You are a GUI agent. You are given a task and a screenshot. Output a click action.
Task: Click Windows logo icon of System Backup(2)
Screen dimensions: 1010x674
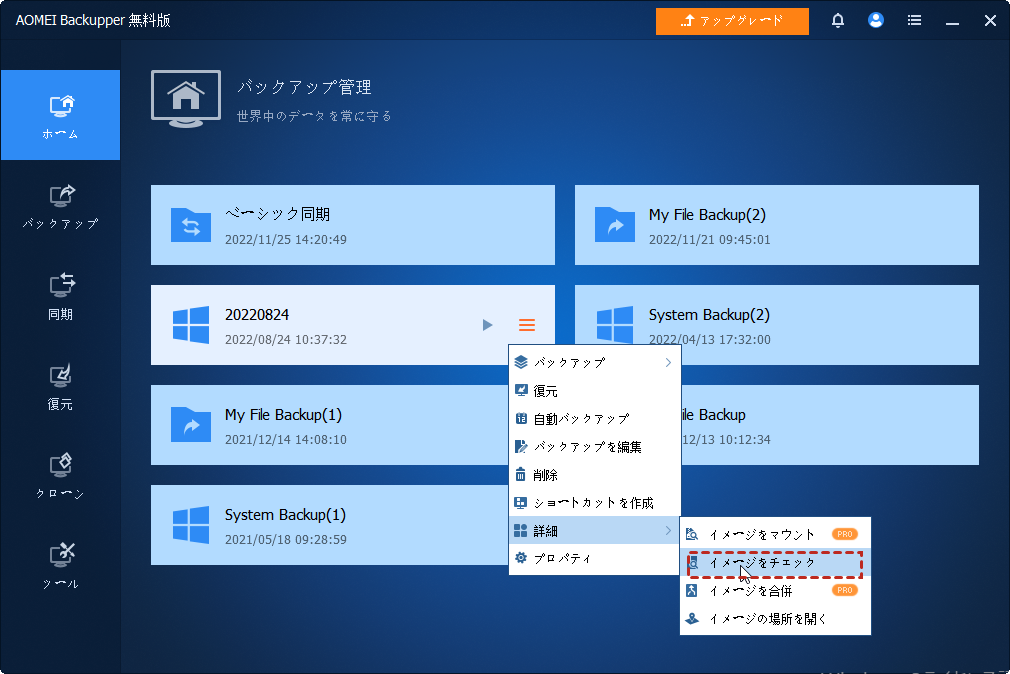(x=615, y=325)
